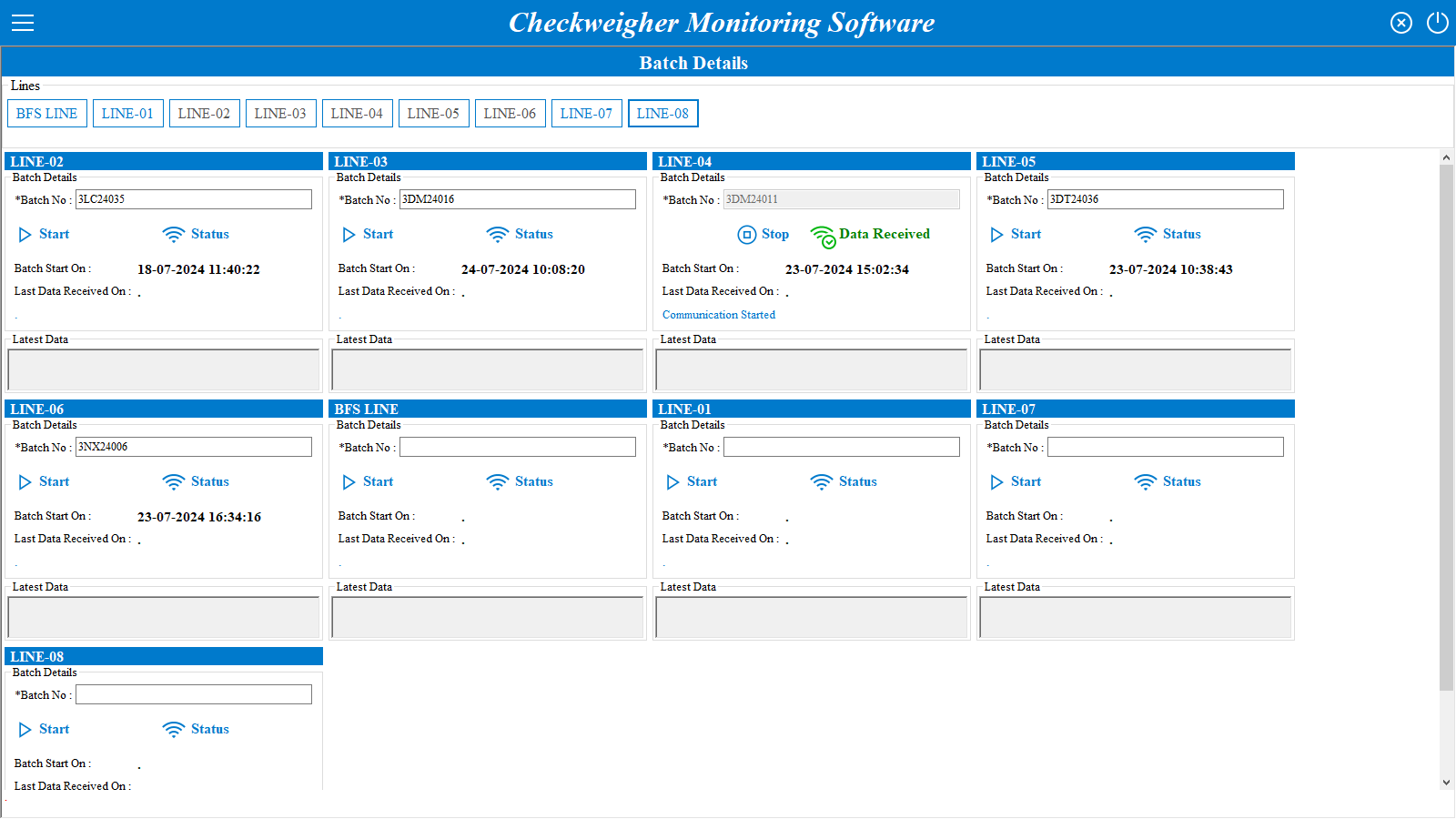1456x819 pixels.
Task: Switch to LINE-04 in Lines bar
Action: [x=357, y=114]
